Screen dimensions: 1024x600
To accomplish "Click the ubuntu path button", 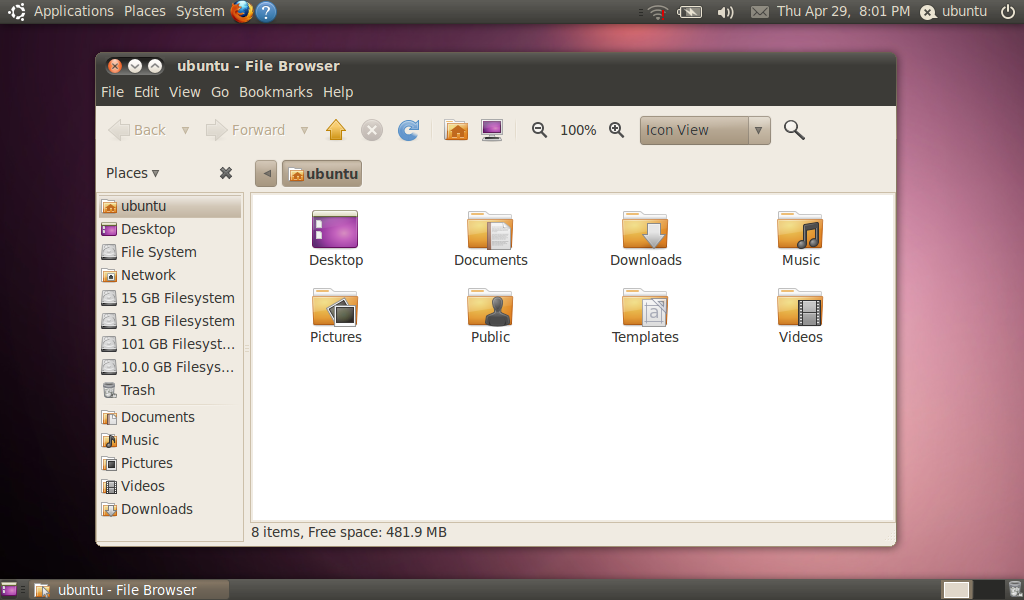I will click(x=322, y=174).
